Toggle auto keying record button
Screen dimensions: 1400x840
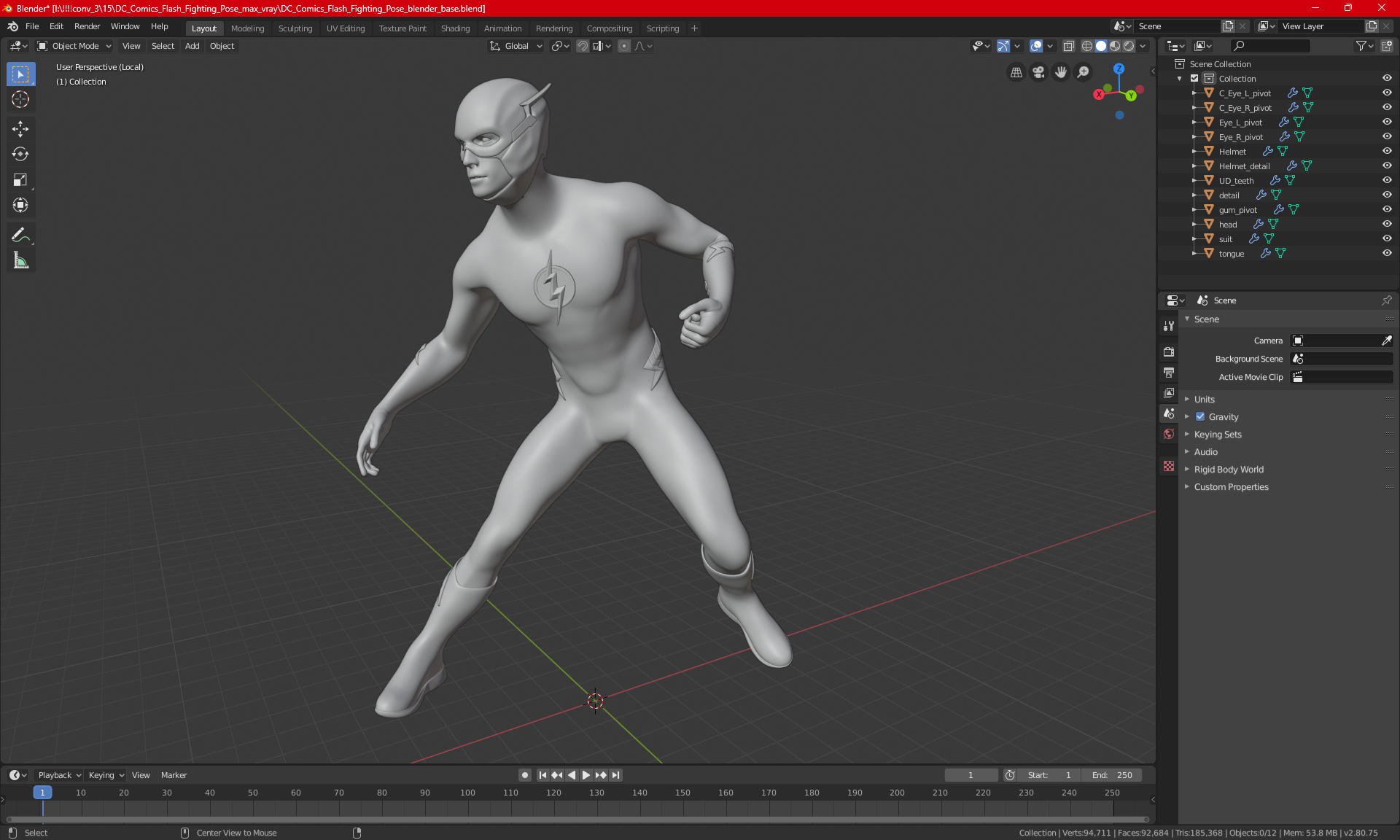coord(524,775)
